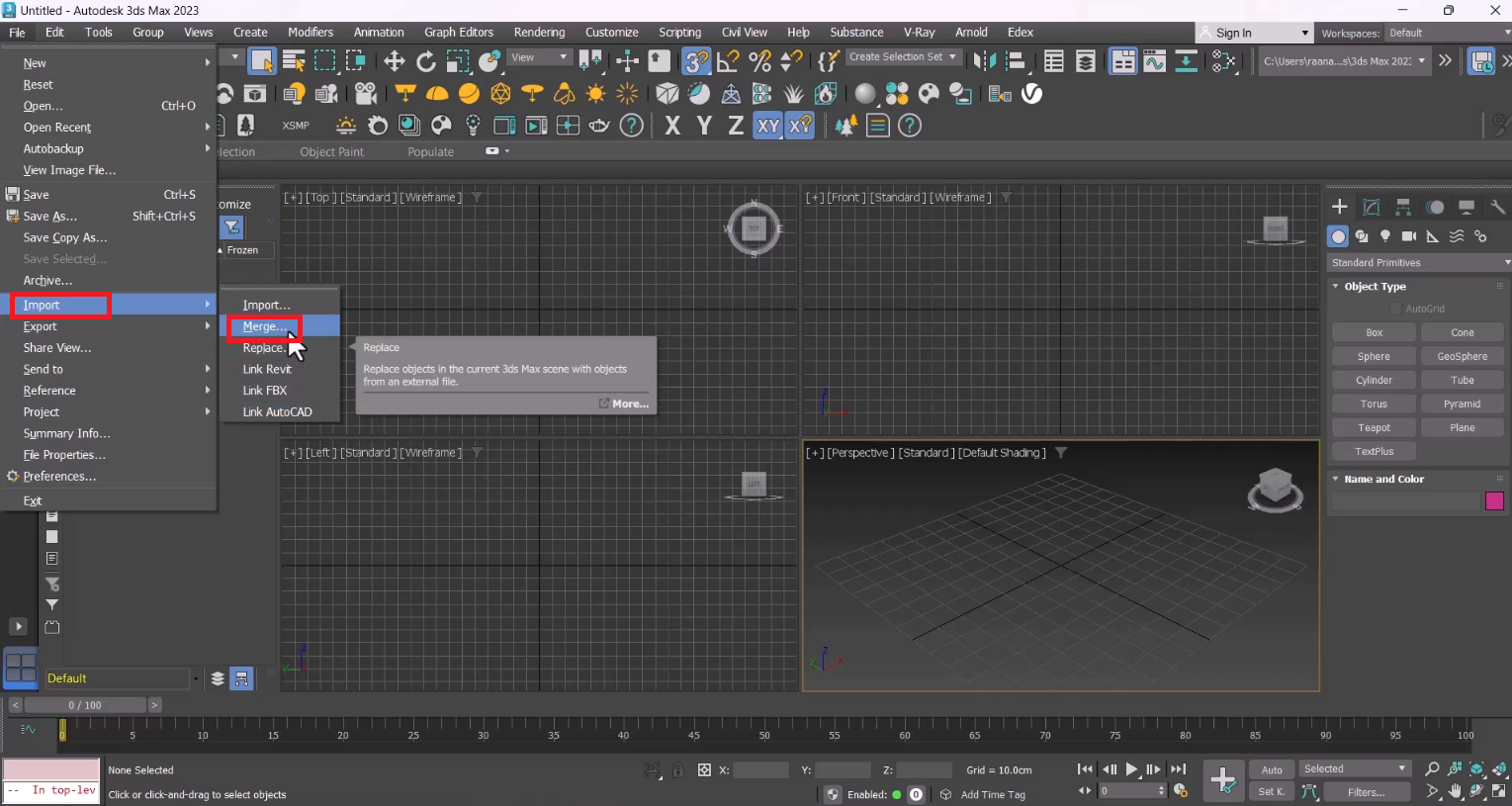This screenshot has width=1512, height=806.
Task: Switch to Cameras category in Create panel
Action: [x=1408, y=237]
